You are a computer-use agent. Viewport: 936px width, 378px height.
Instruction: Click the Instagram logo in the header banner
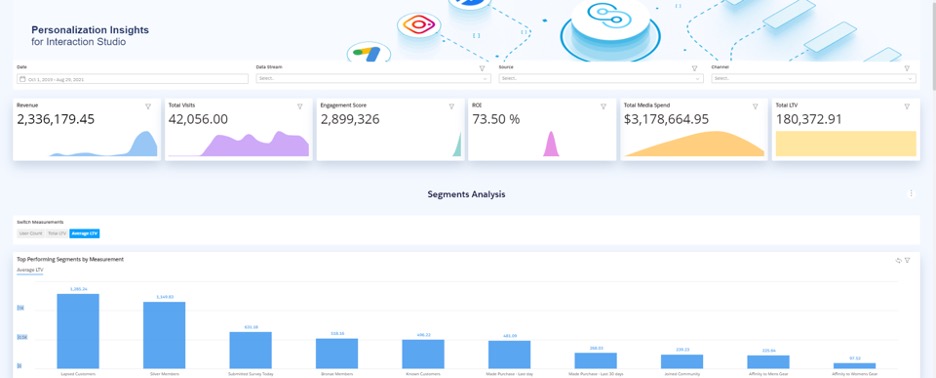(418, 24)
